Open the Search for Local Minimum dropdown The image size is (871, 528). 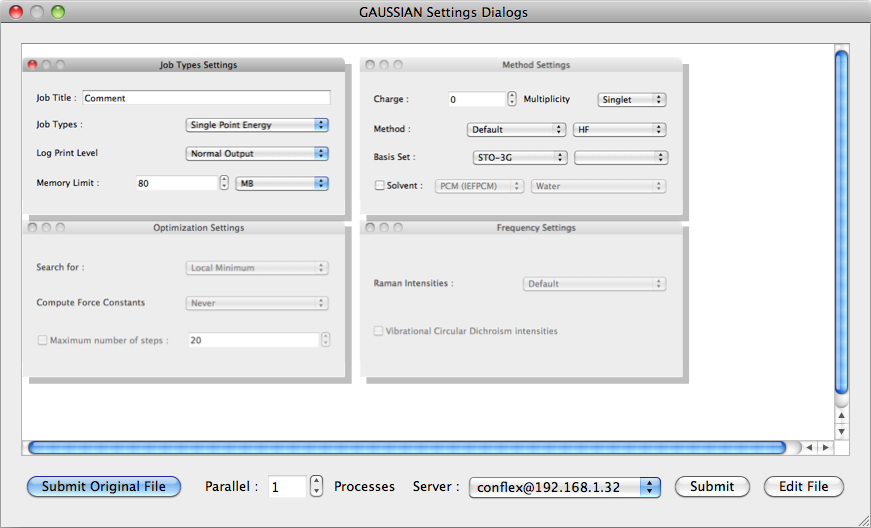[x=257, y=268]
